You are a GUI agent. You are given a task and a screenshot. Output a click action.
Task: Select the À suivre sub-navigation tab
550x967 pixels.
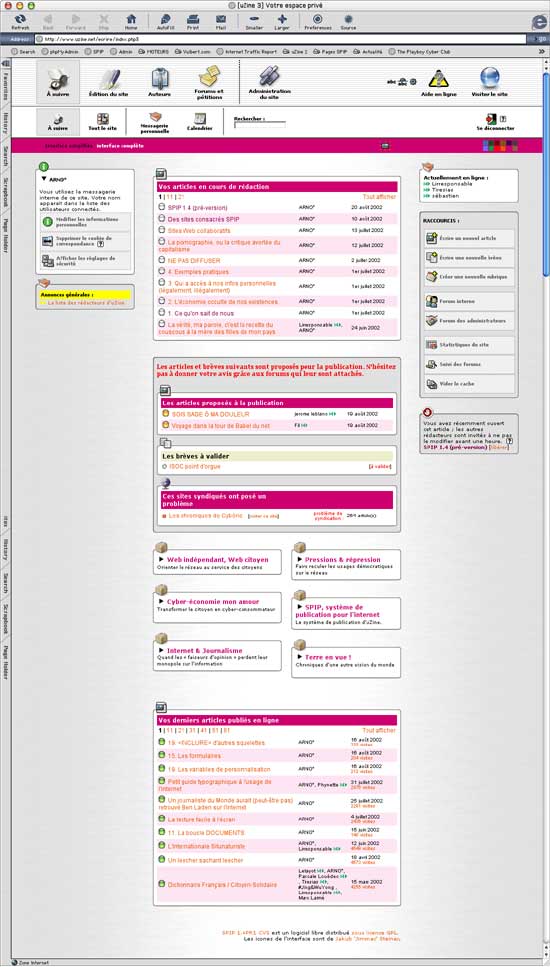[58, 122]
